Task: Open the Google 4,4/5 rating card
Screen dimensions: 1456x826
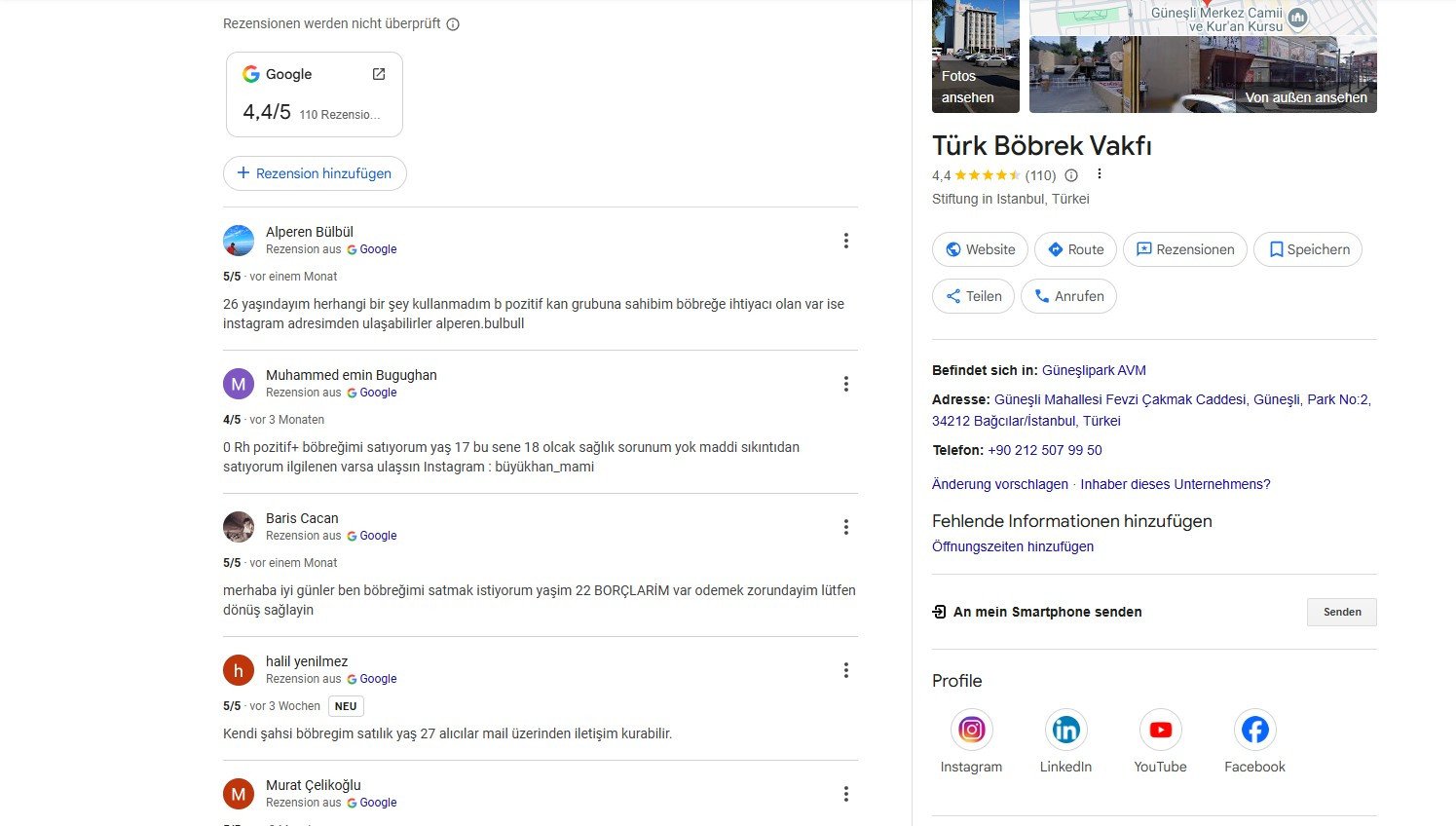Action: [315, 94]
